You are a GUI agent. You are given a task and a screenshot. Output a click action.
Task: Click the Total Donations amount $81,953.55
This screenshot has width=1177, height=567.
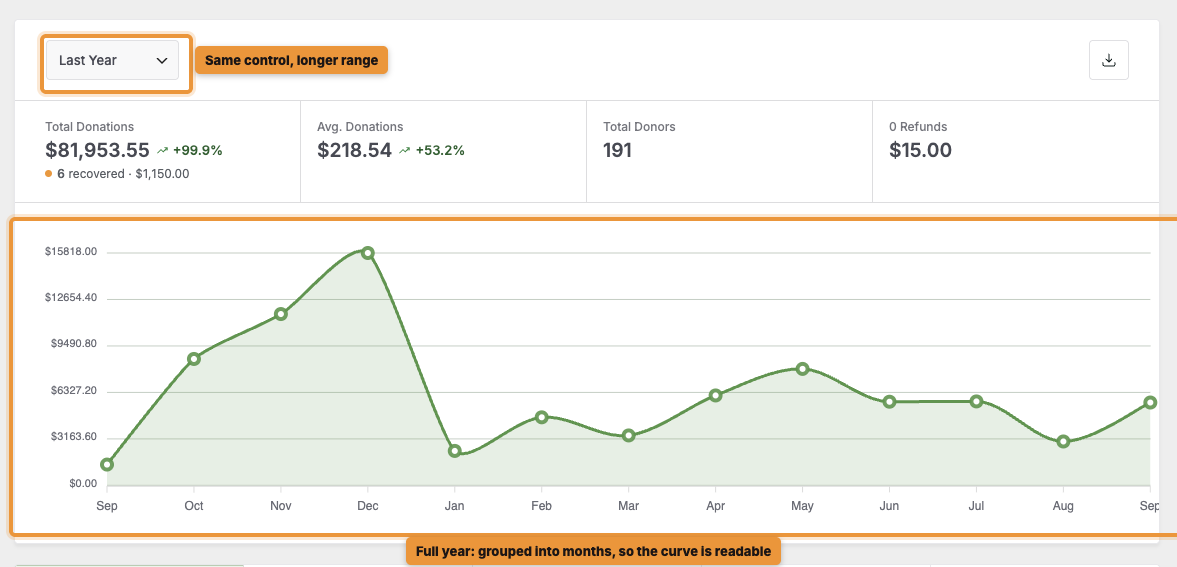(x=98, y=150)
